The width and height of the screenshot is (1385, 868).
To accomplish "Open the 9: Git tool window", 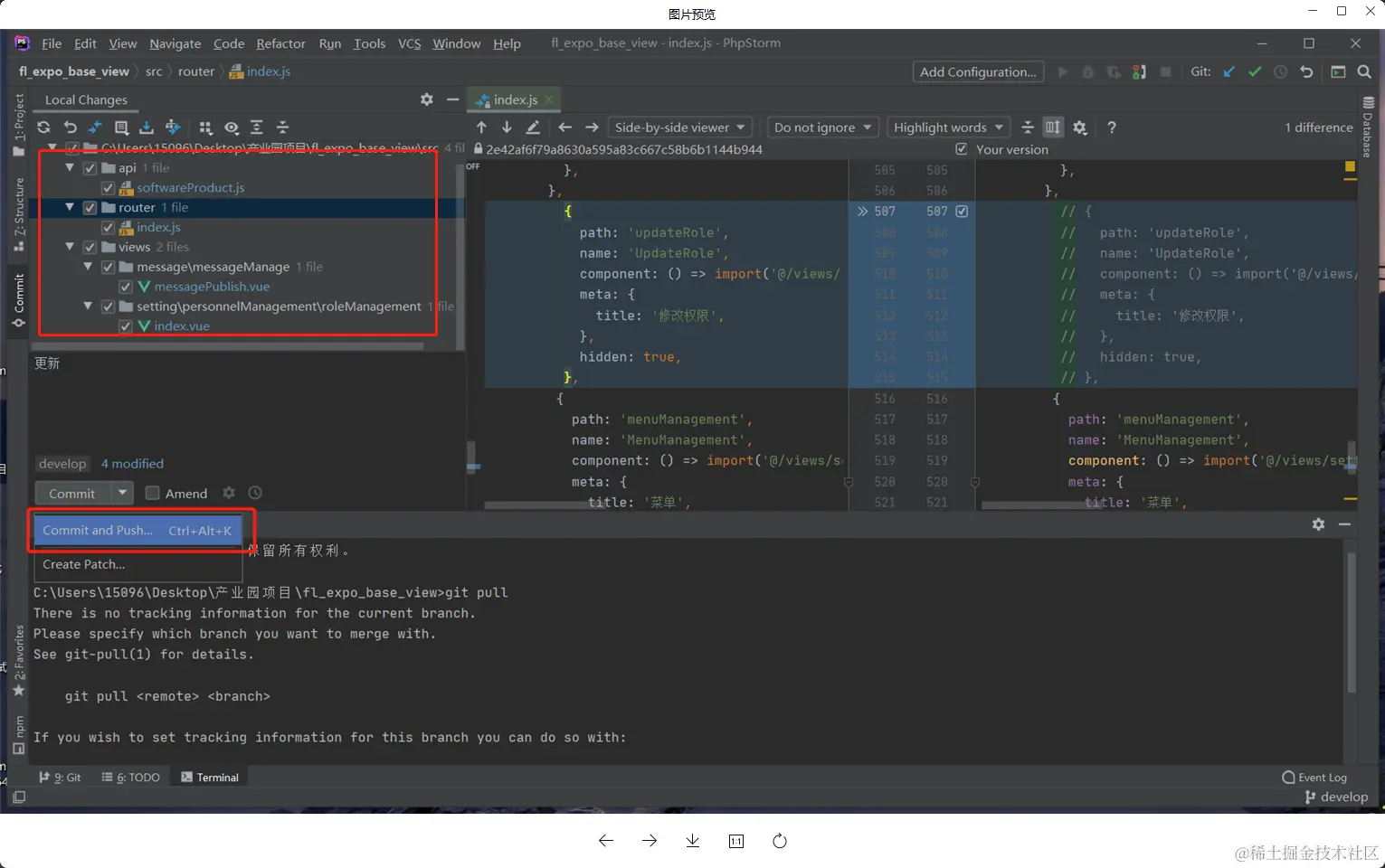I will point(60,778).
